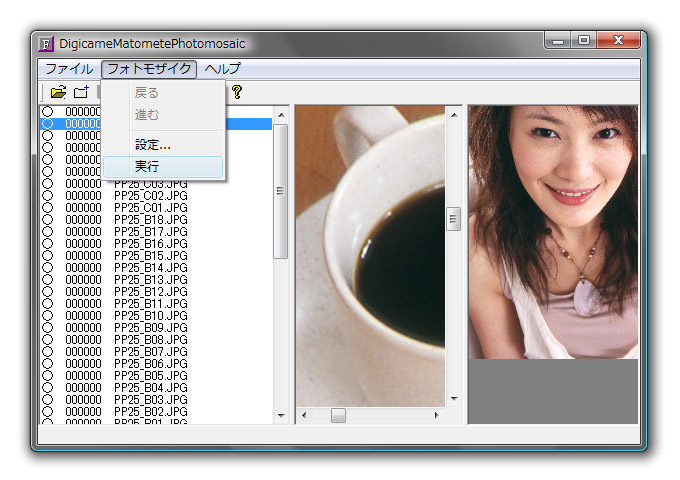680x480 pixels.
Task: Click the coffee image horizontal scrollbar thumb
Action: 338,415
